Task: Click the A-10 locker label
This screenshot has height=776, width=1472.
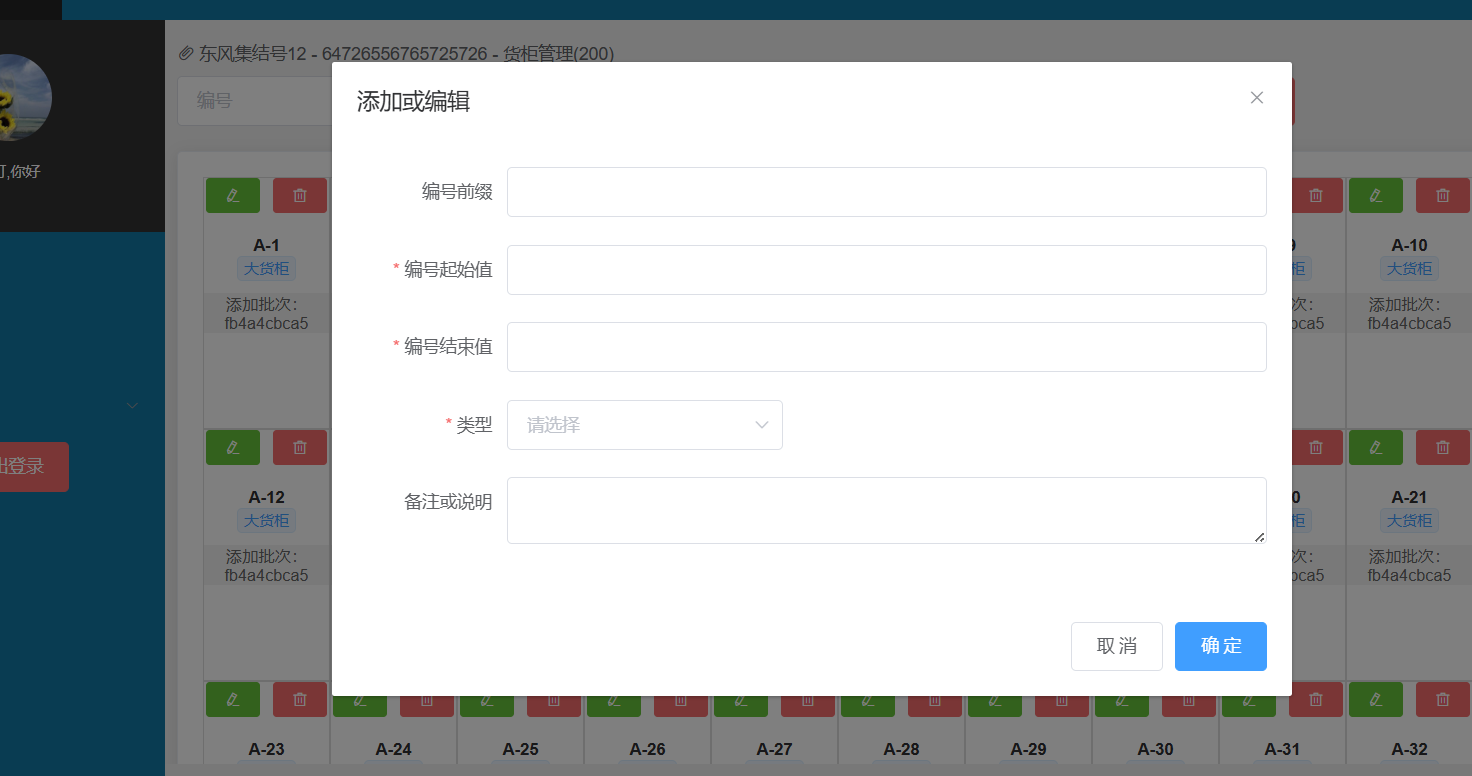Action: (1409, 245)
